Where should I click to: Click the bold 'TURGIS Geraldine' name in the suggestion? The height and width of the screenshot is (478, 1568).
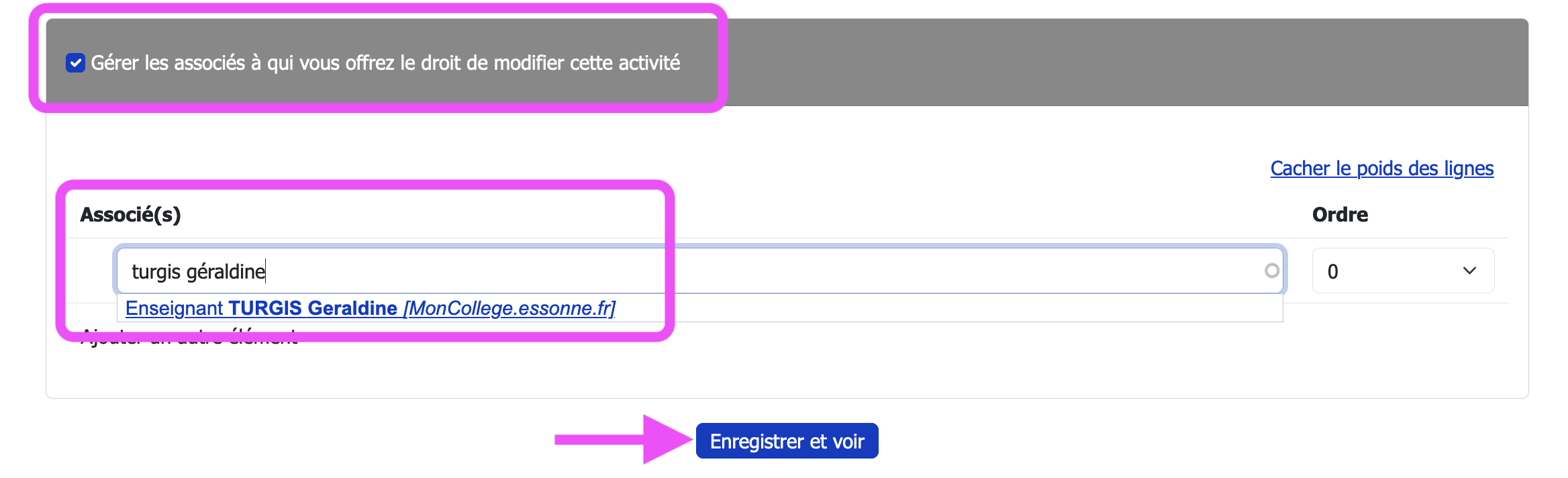pos(313,308)
